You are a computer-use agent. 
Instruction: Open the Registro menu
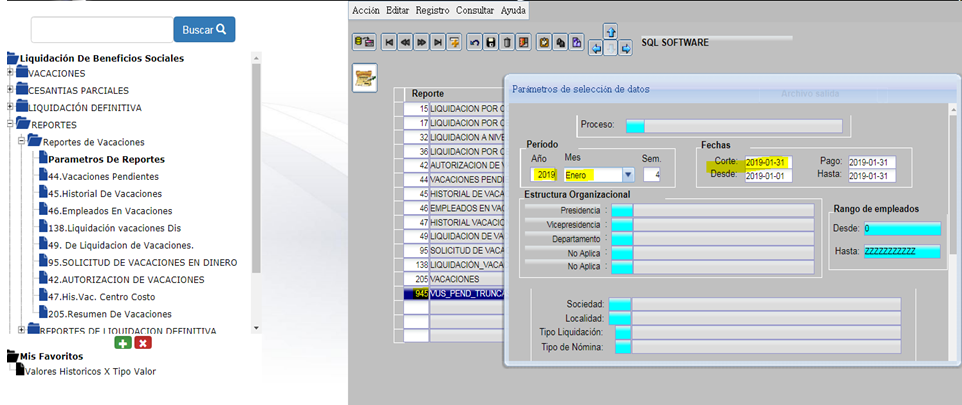pyautogui.click(x=432, y=10)
